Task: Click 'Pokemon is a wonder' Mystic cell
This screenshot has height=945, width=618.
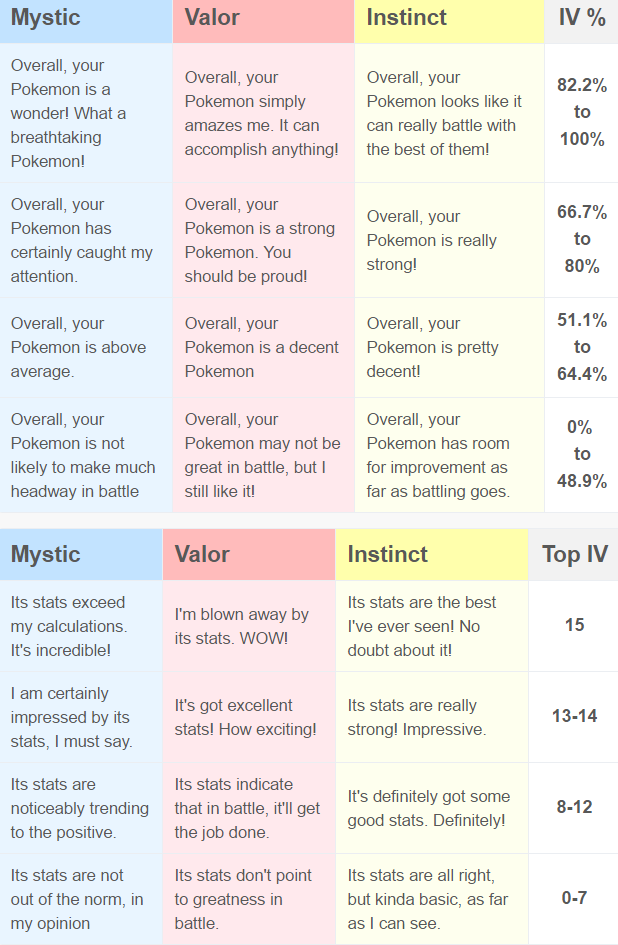Action: pyautogui.click(x=86, y=113)
